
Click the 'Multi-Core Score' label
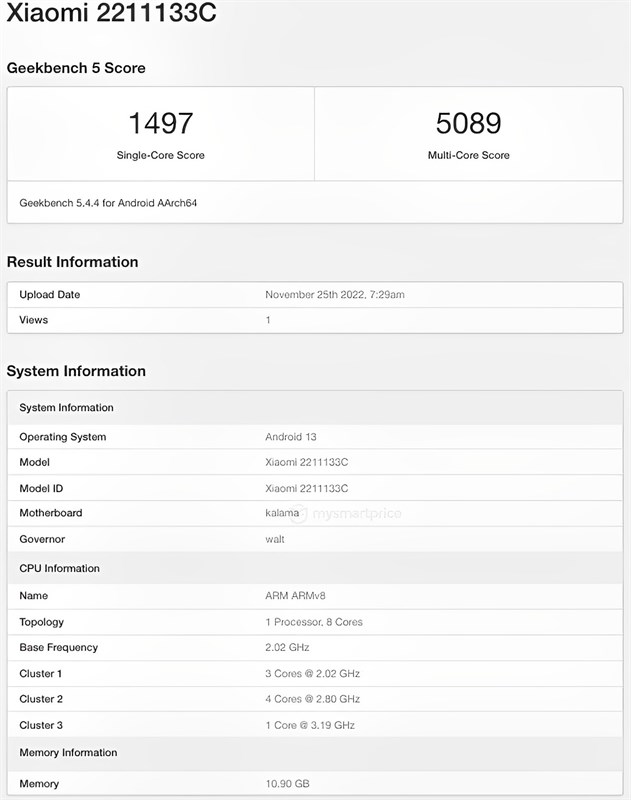pos(468,155)
